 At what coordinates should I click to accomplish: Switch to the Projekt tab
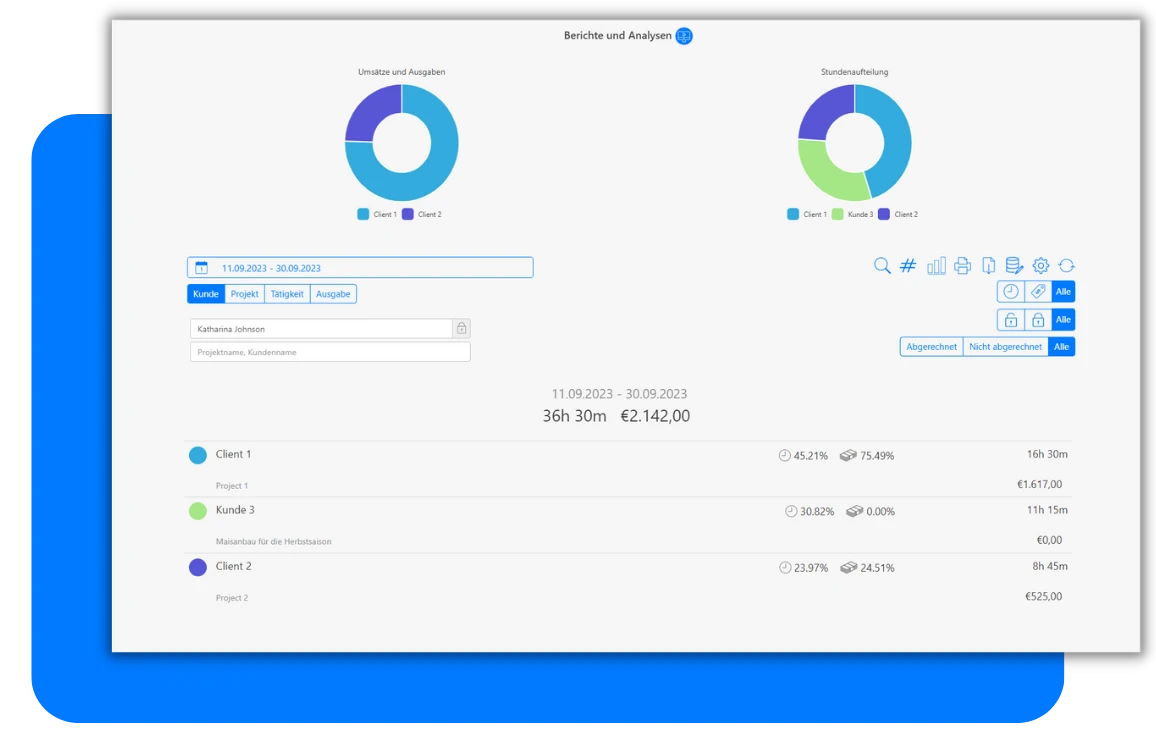245,294
